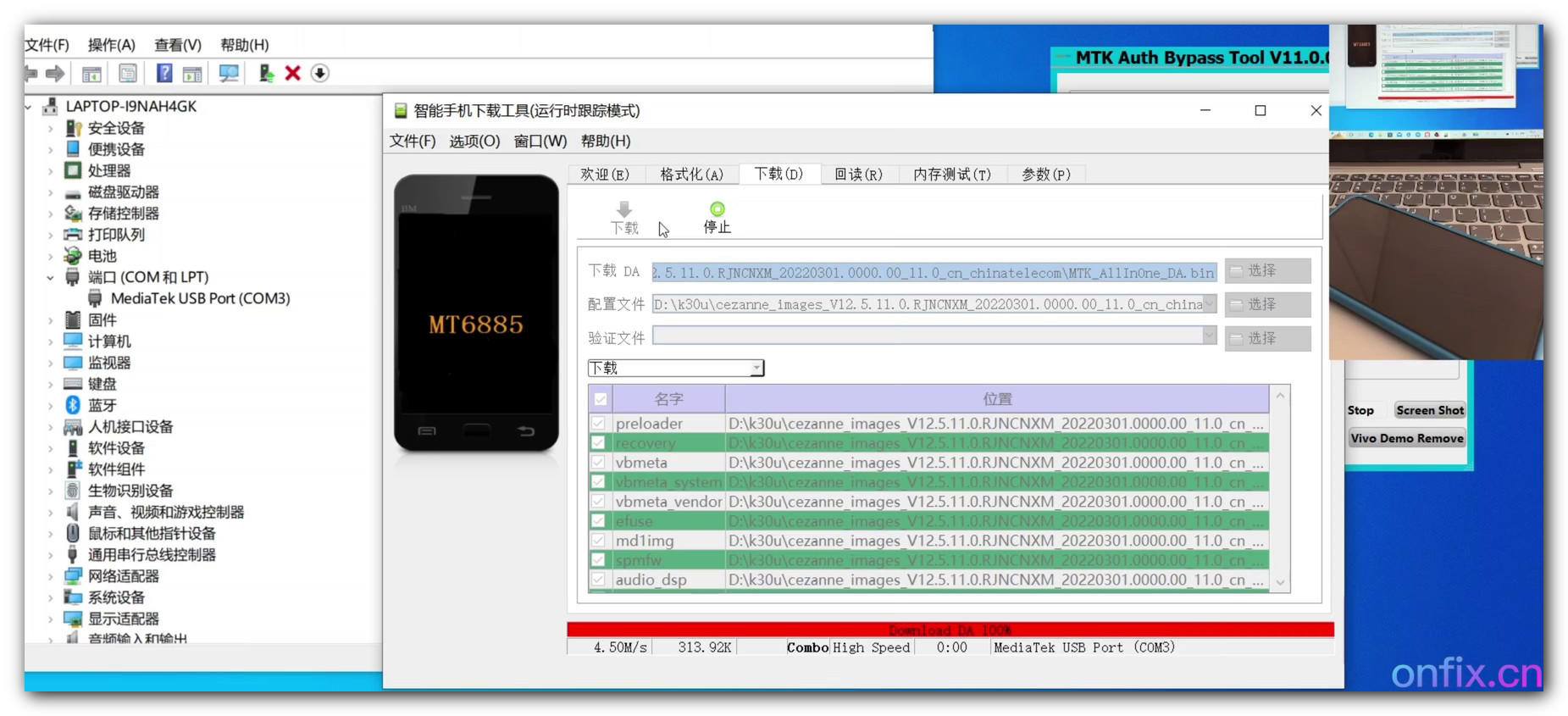Expand the 蓝牙 device category
The width and height of the screenshot is (1568, 716).
click(50, 406)
